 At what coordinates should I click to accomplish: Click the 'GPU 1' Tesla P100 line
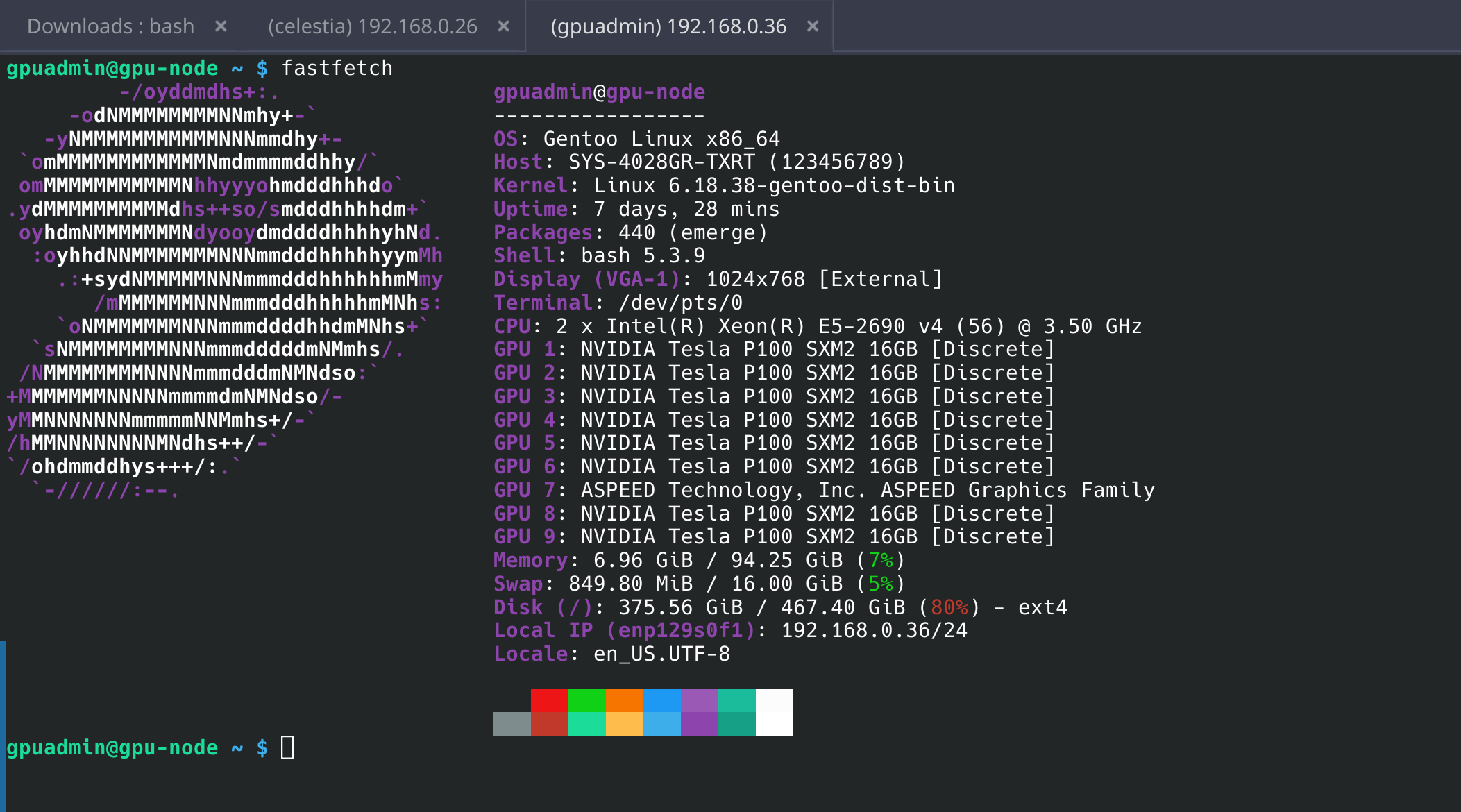[774, 349]
